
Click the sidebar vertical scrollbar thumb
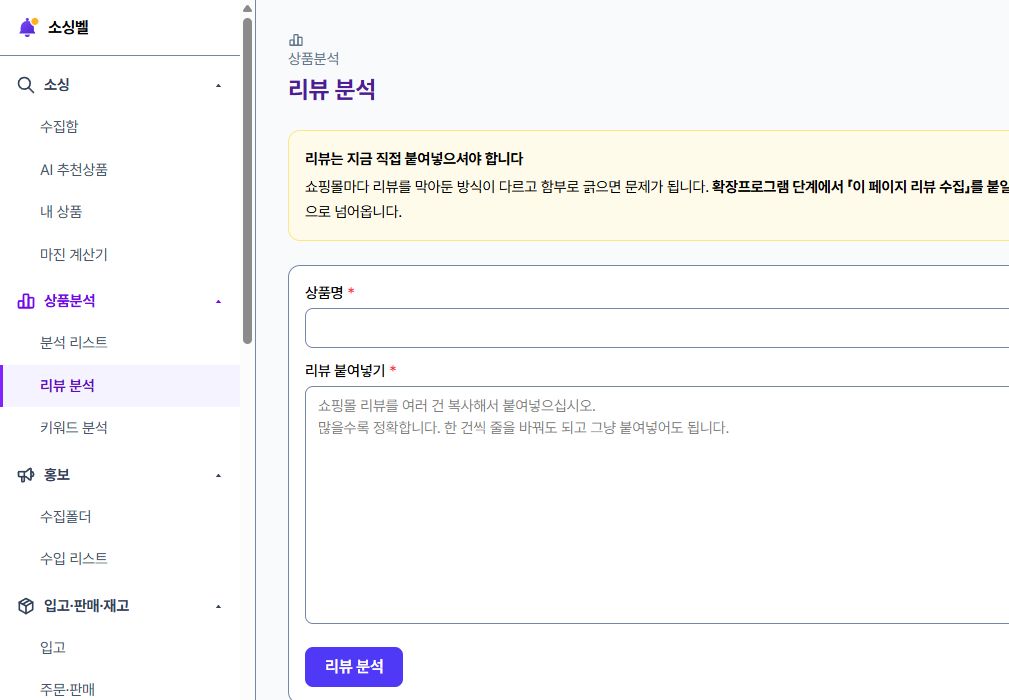coord(247,181)
